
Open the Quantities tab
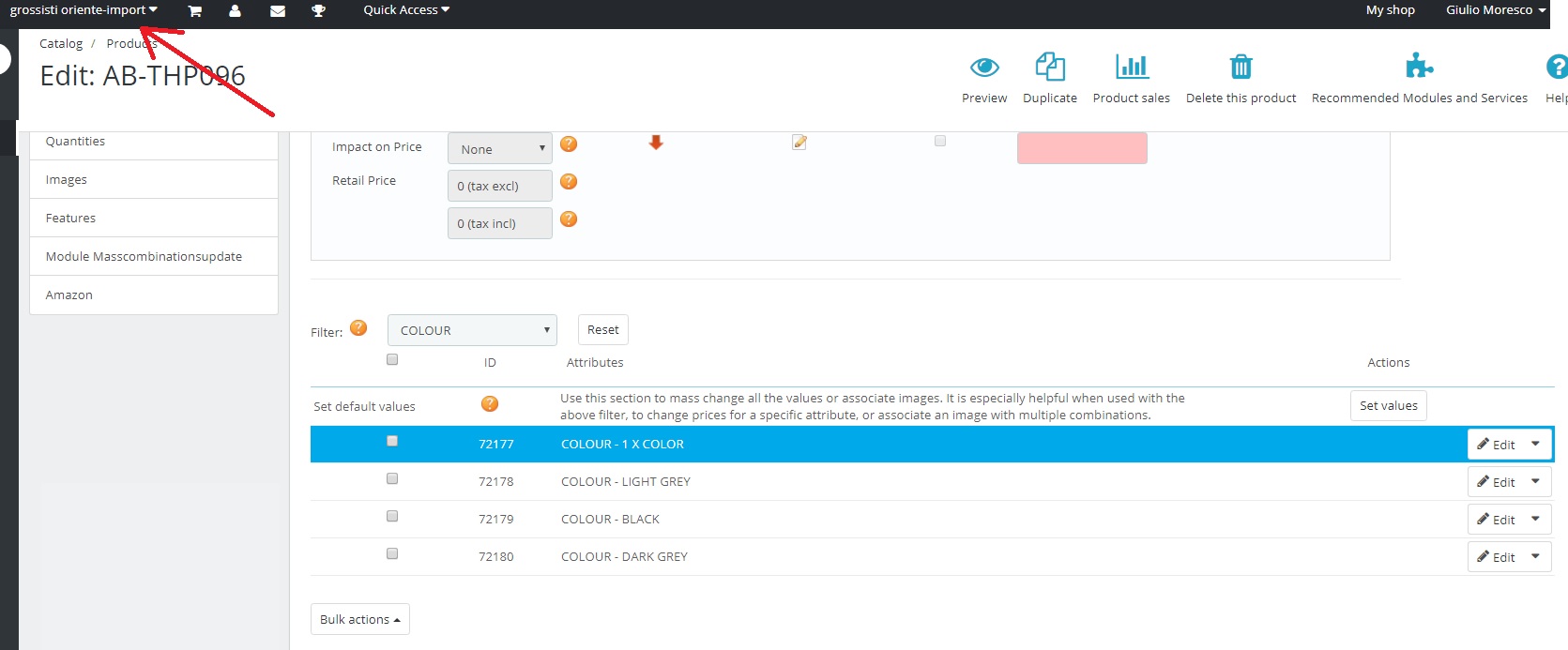pyautogui.click(x=154, y=142)
